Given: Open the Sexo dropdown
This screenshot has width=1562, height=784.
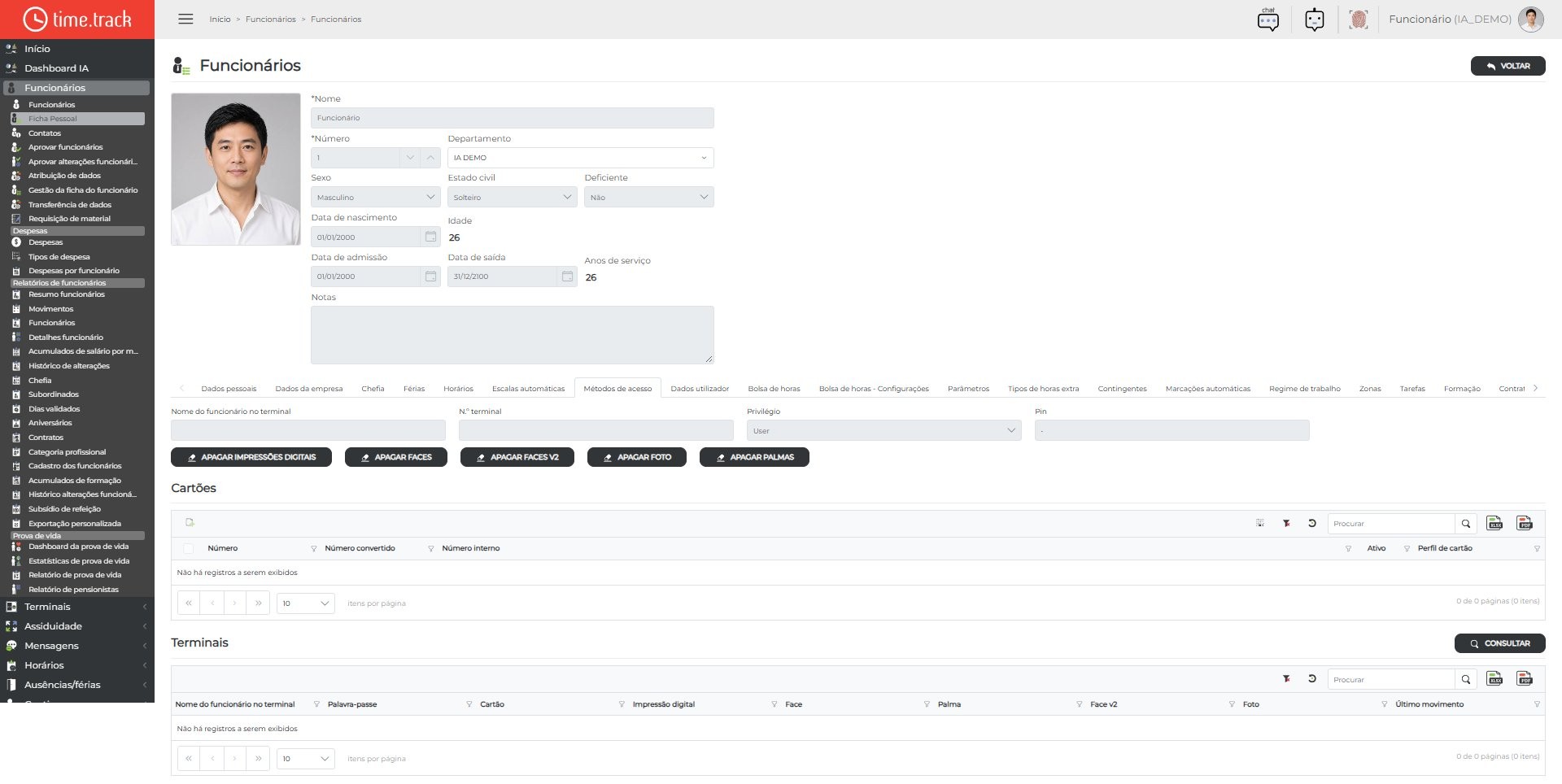Looking at the screenshot, I should 376,197.
